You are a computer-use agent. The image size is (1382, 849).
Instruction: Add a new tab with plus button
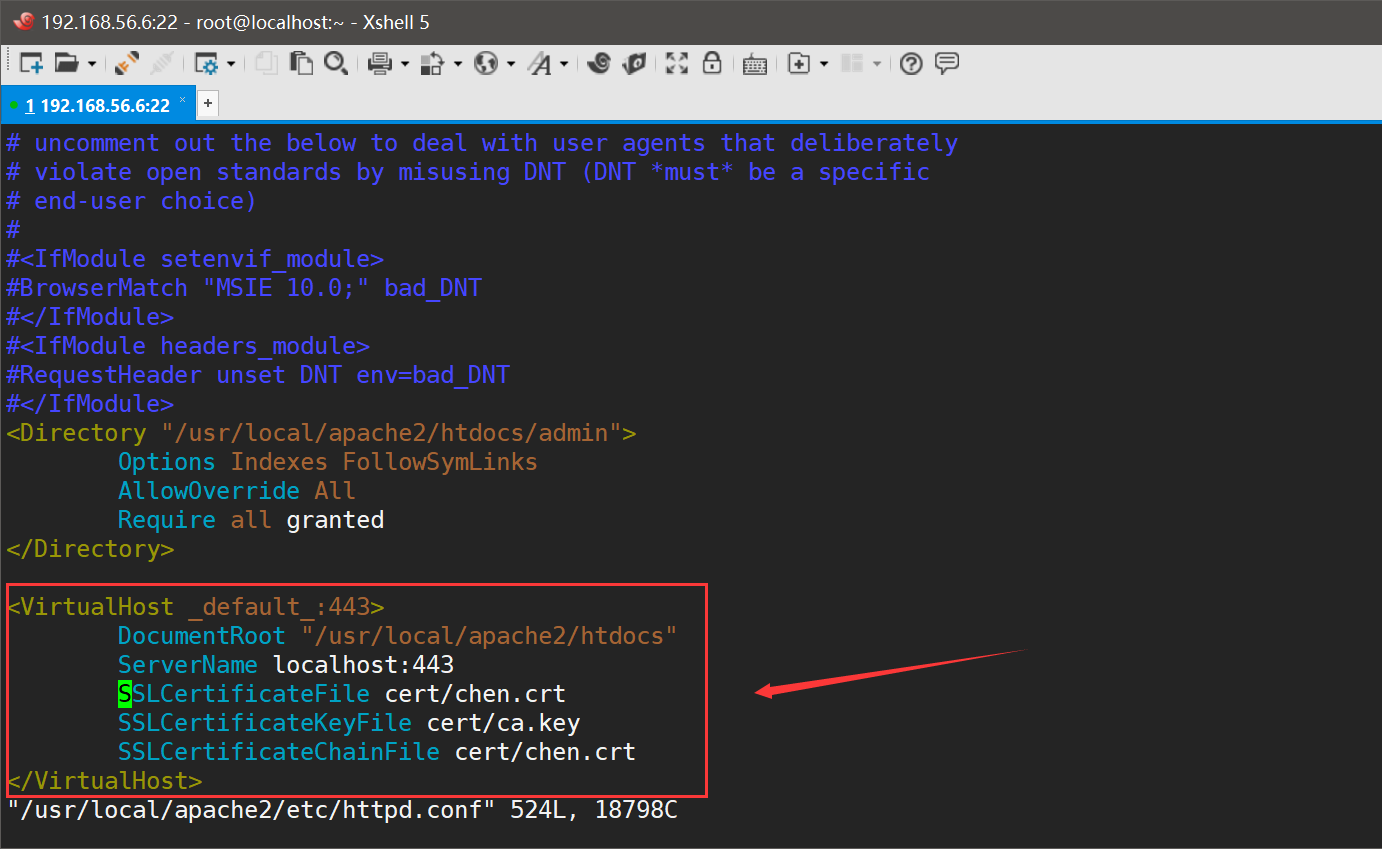(208, 103)
